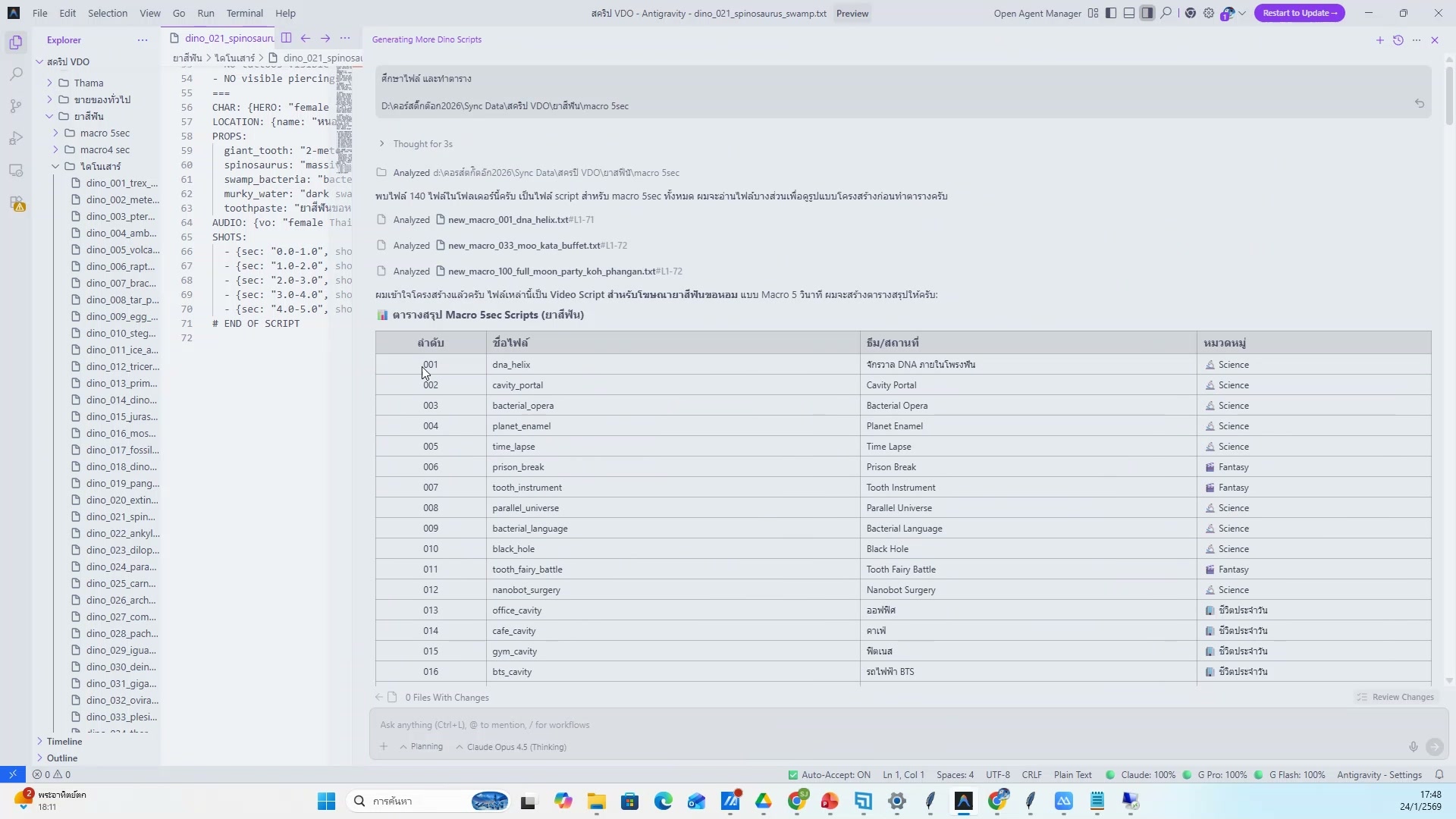Click the microphone voice input icon
Screen dimensions: 1456x819
coord(1414,747)
